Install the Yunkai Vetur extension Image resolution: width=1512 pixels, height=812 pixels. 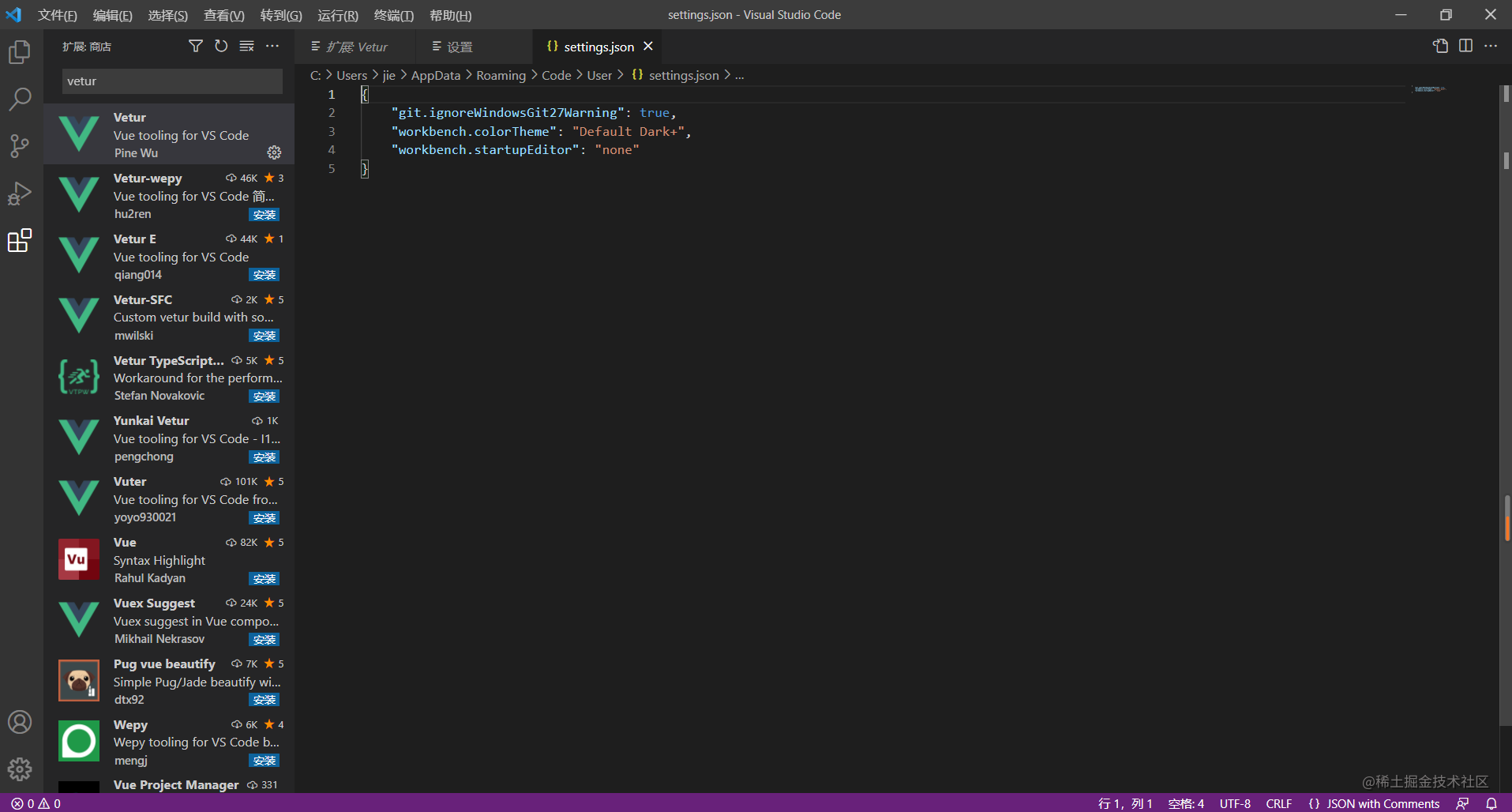point(265,457)
